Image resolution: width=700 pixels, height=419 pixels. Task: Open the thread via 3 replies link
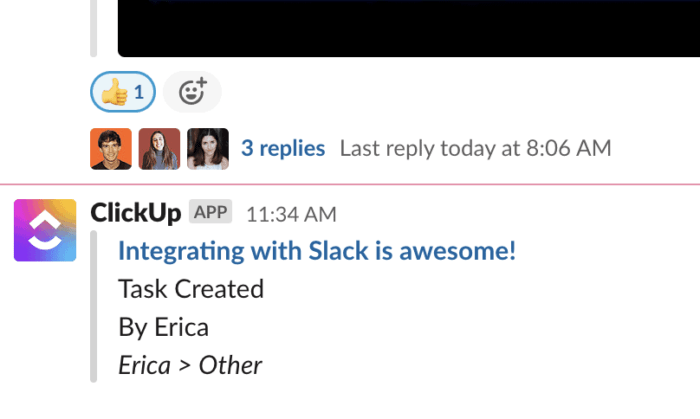(283, 148)
